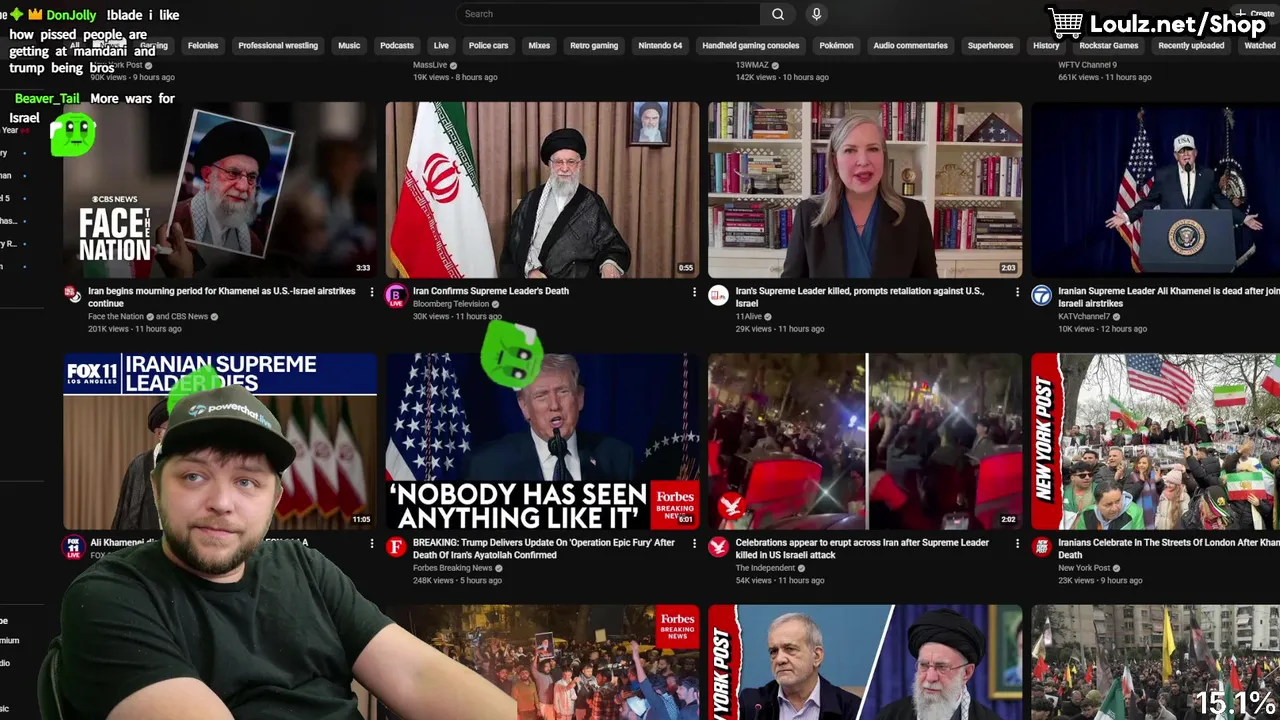
Task: Select the Recently uploaded filter chip
Action: [1191, 46]
